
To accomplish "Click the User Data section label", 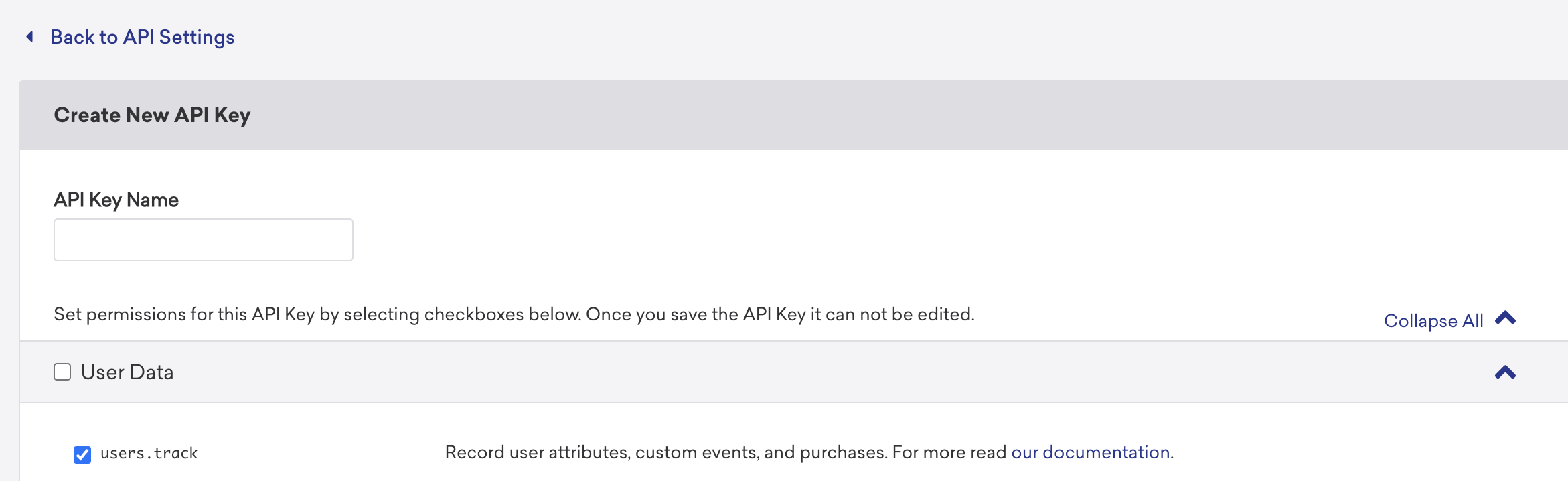I will pos(127,372).
